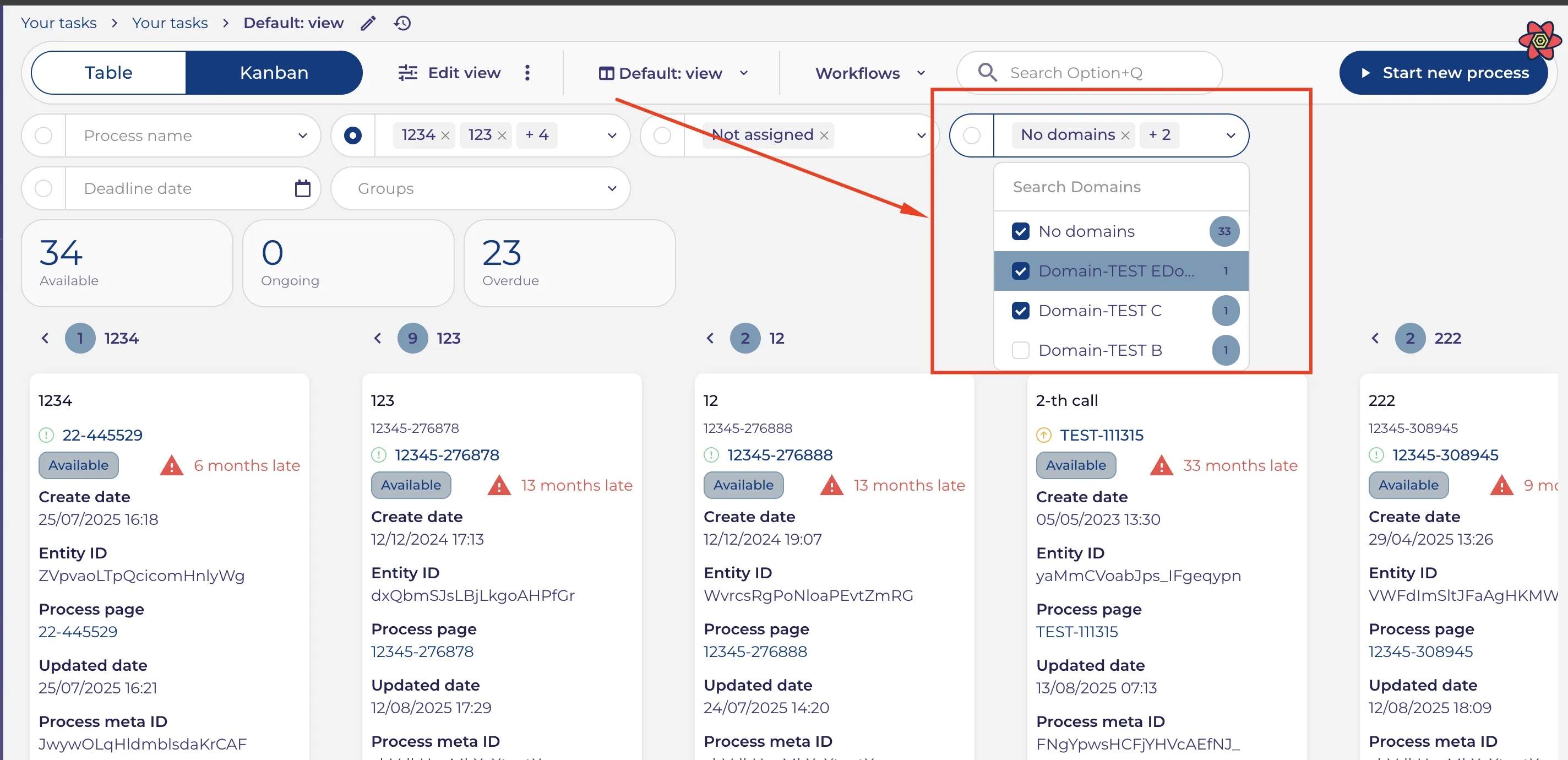Collapse the 12 kanban column arrow
The width and height of the screenshot is (1568, 760).
pyautogui.click(x=710, y=338)
